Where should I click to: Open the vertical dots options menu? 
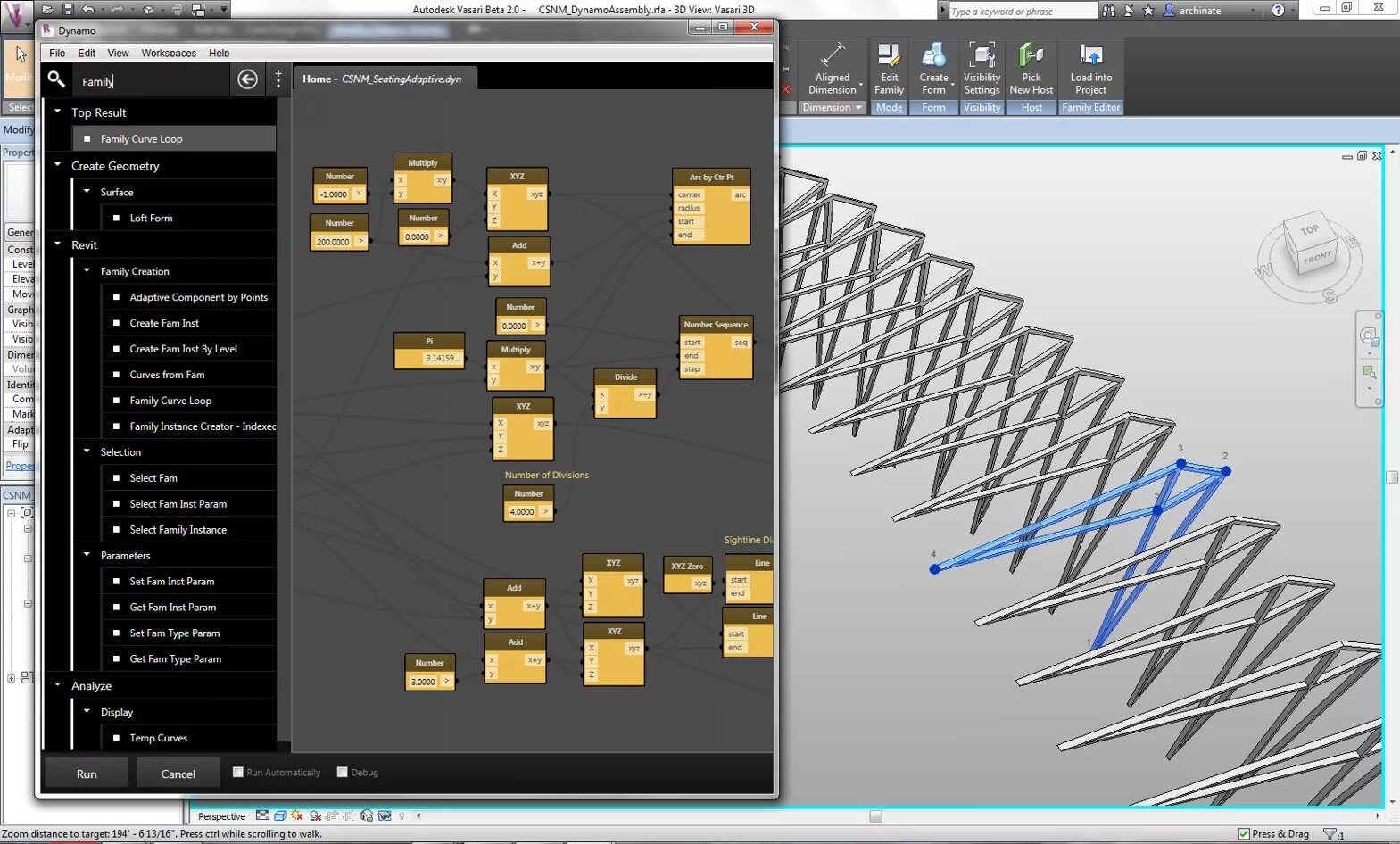(x=278, y=79)
